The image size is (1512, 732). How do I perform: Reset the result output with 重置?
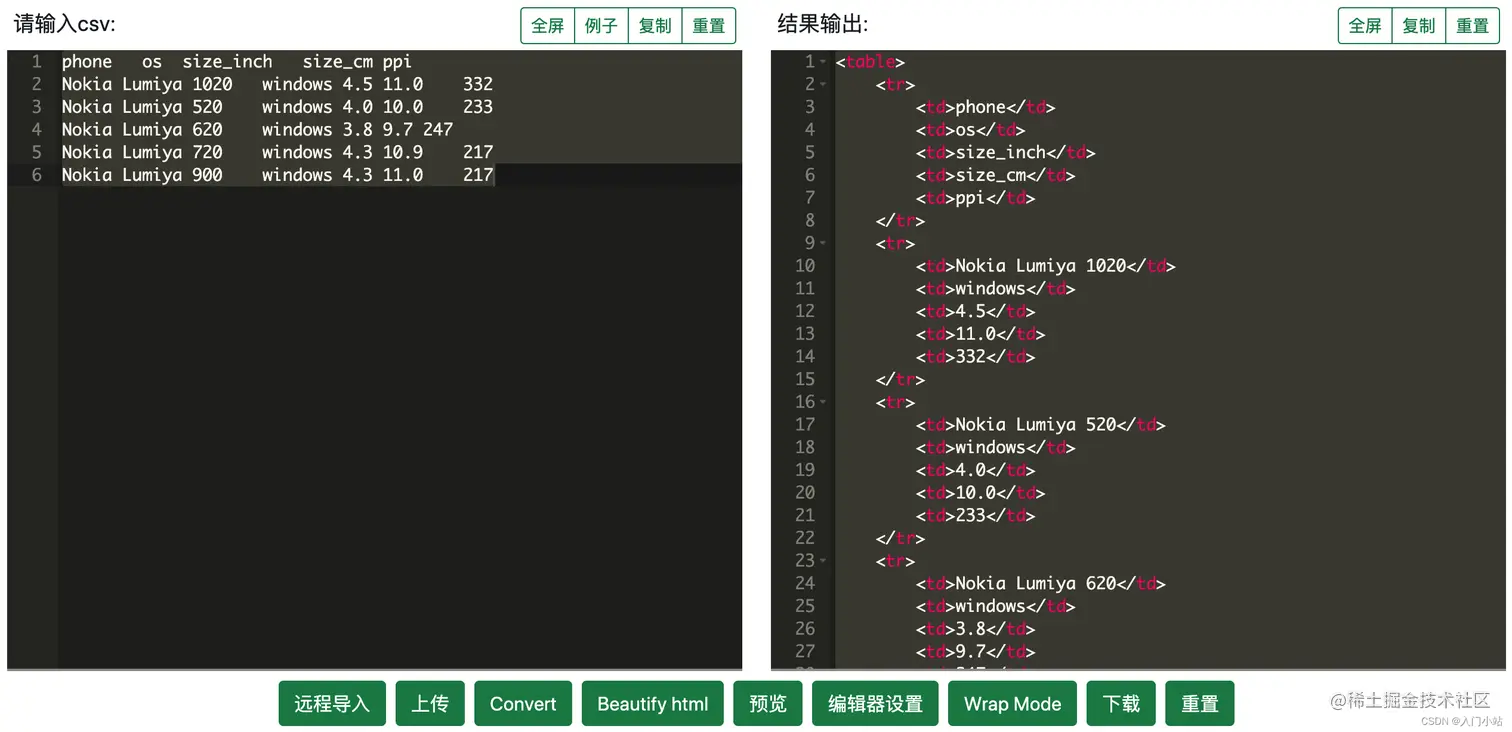[x=1473, y=26]
